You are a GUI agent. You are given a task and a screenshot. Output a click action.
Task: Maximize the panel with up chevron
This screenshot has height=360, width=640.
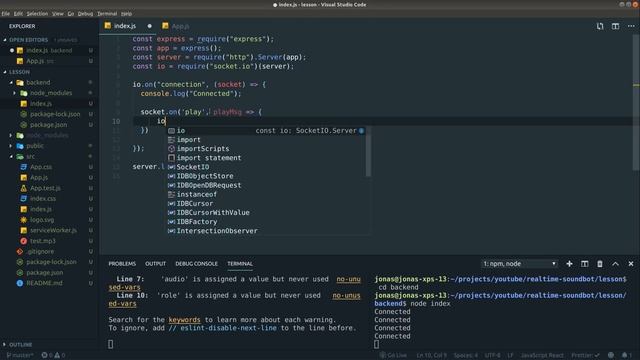[615, 264]
